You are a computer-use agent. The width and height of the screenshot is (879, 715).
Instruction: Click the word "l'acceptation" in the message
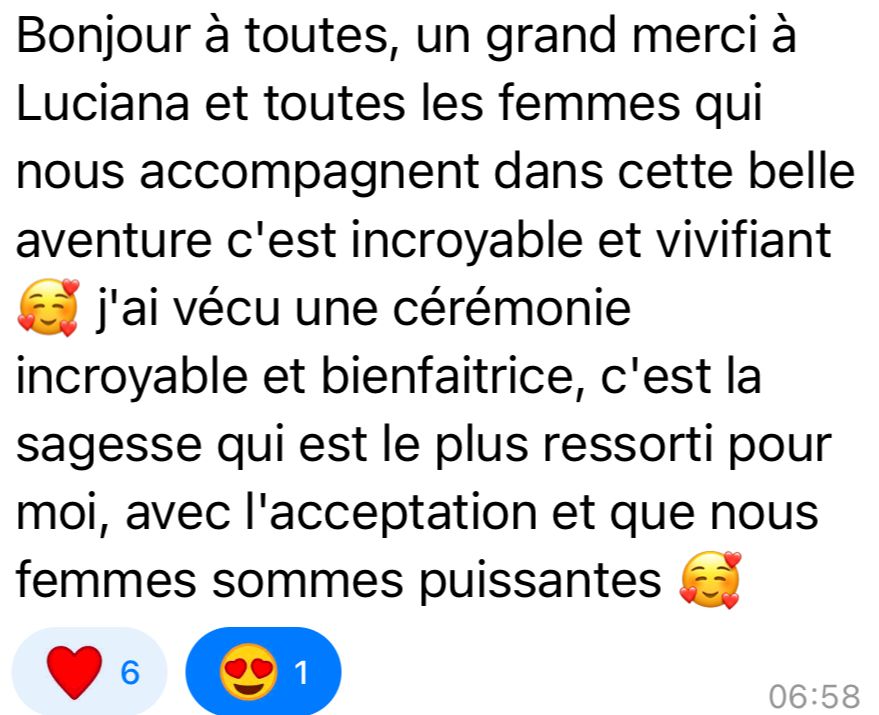click(x=391, y=513)
